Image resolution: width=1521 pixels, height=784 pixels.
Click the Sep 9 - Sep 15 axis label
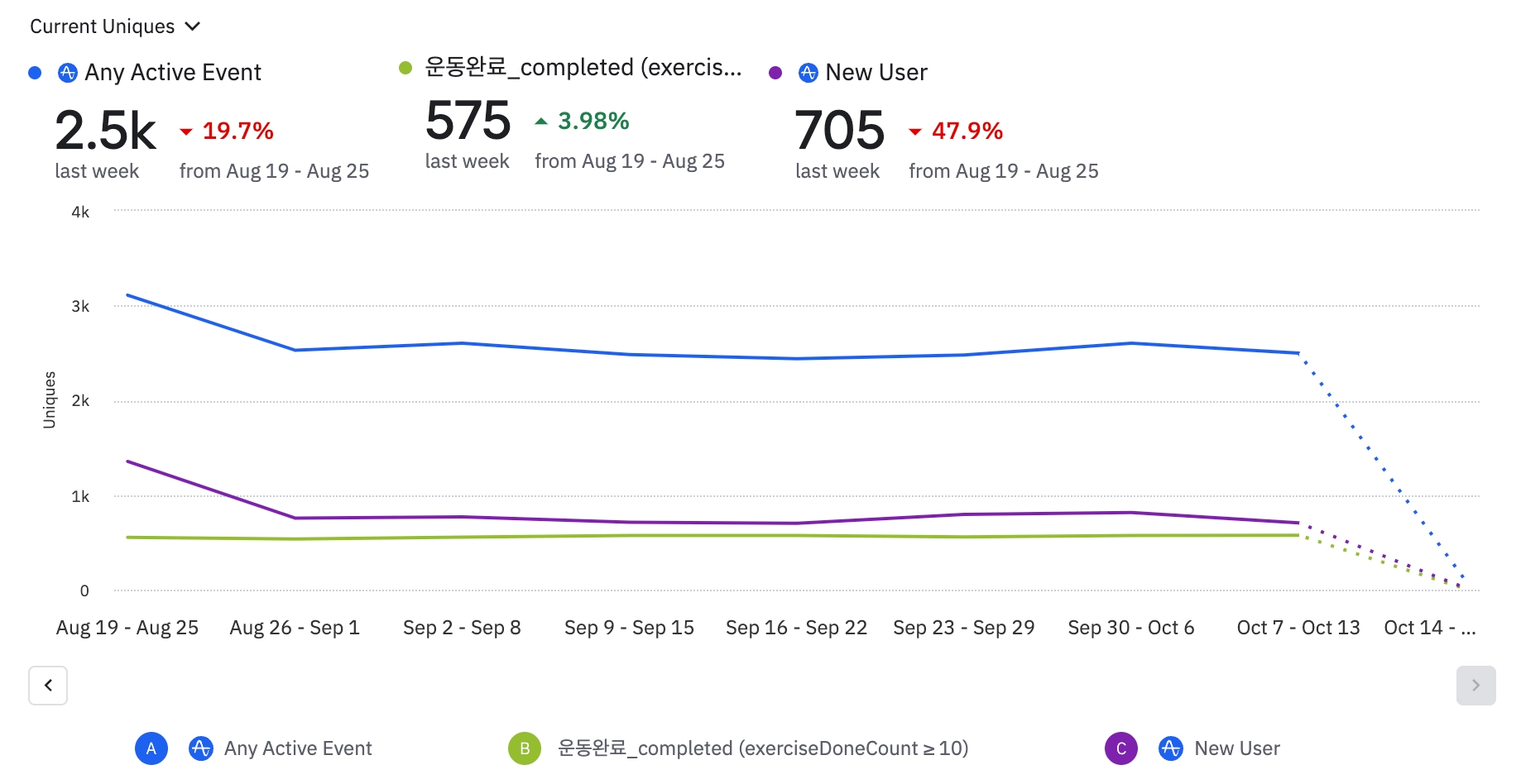tap(629, 628)
